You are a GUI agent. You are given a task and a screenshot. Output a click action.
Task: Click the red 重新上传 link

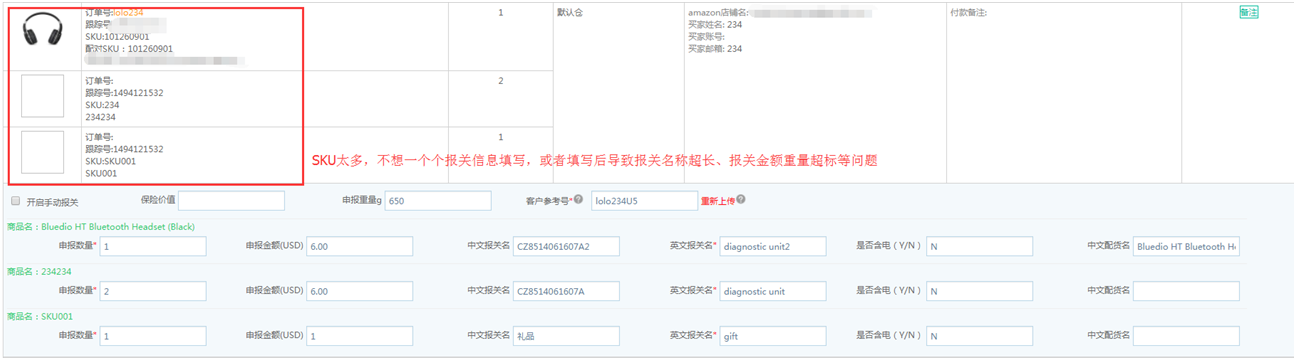(x=717, y=200)
